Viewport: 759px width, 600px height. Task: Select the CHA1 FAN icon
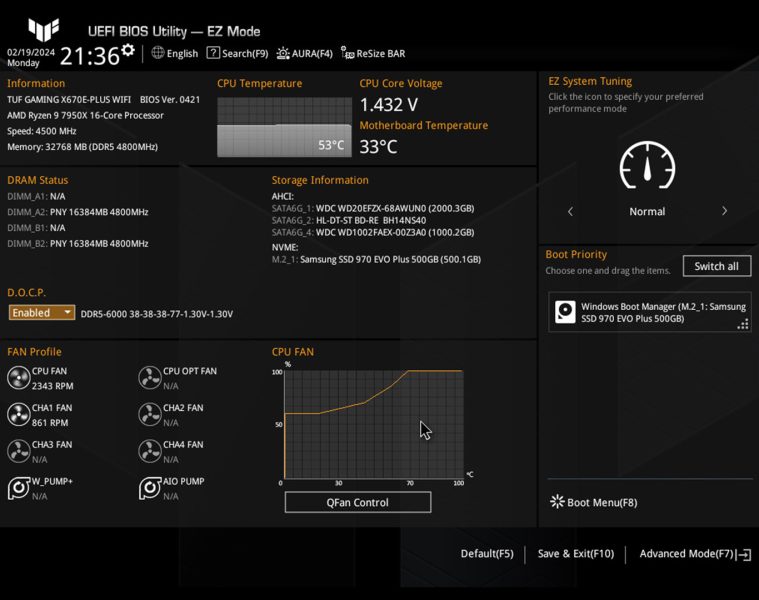[19, 415]
